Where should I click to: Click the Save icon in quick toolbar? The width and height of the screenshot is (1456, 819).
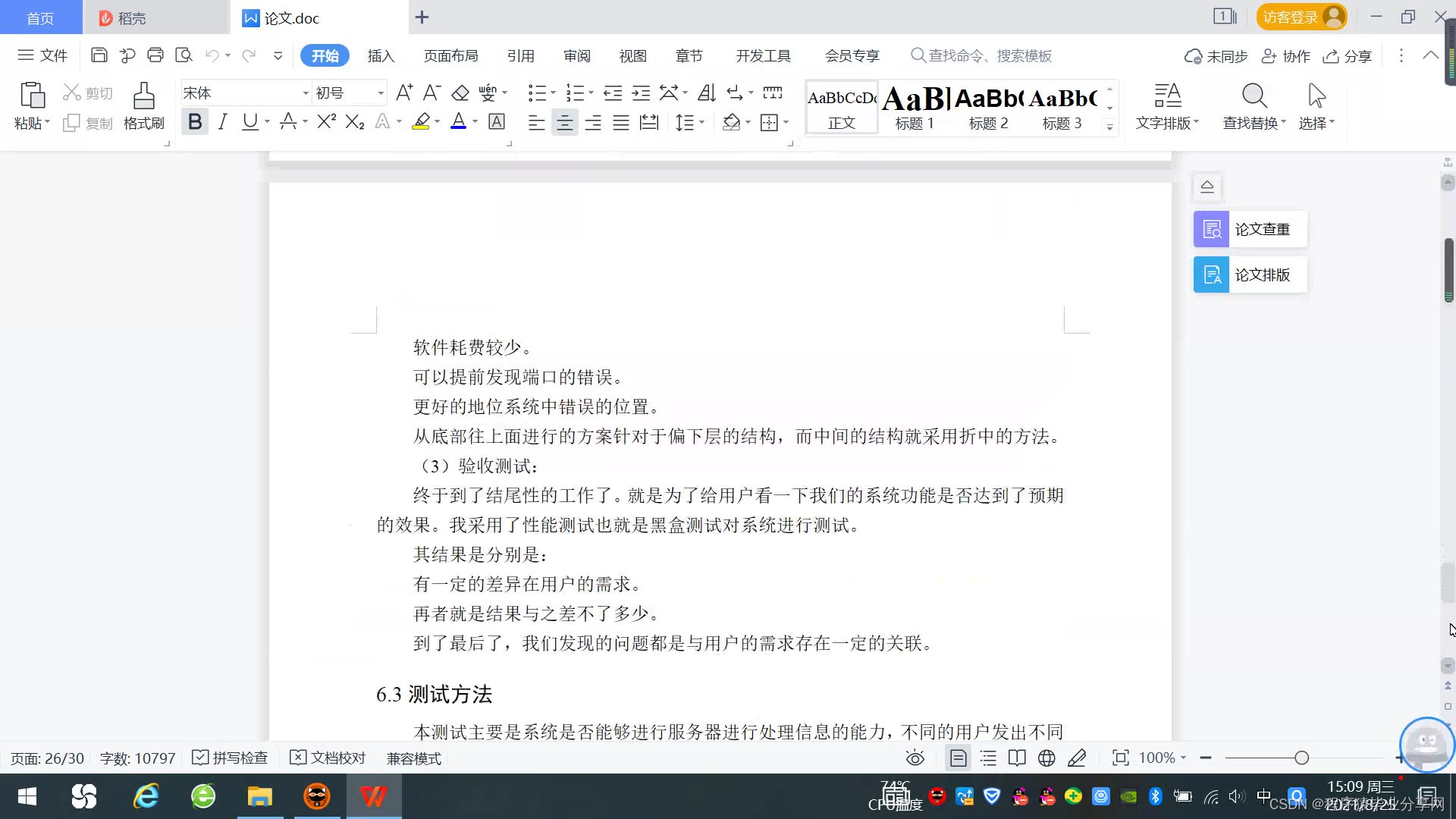point(99,55)
